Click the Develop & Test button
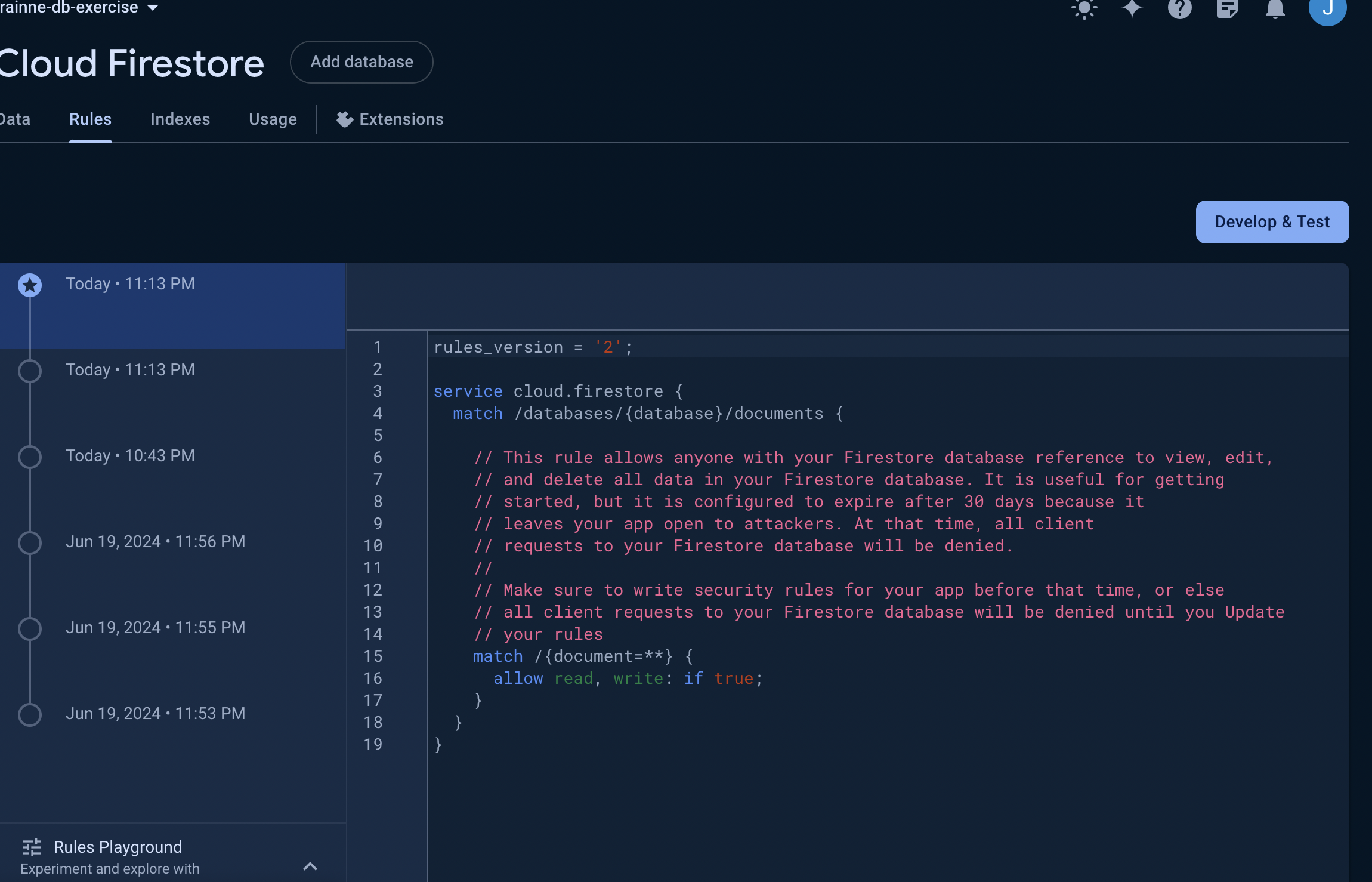 click(x=1272, y=222)
